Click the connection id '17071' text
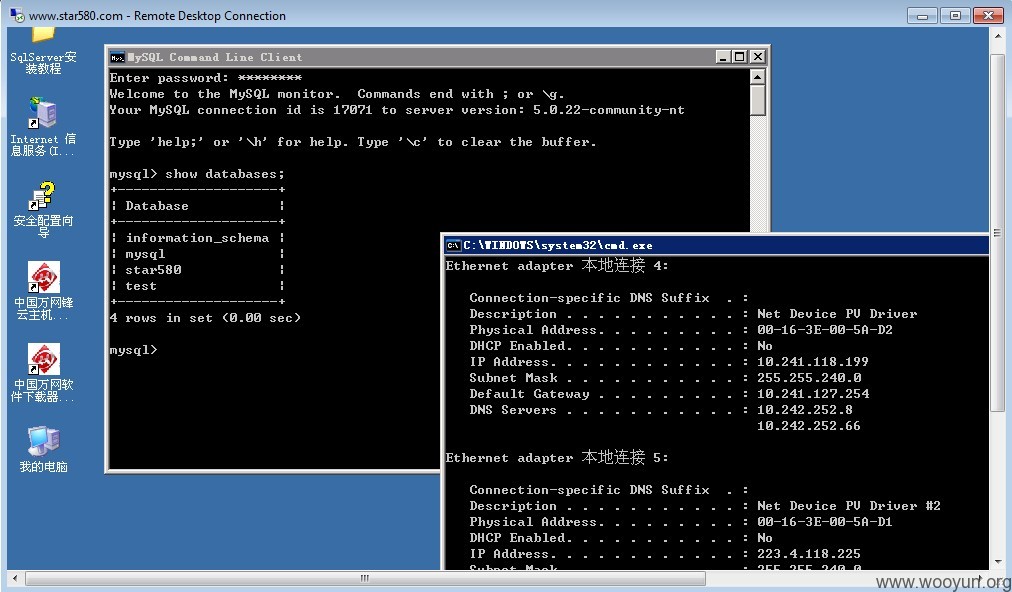 (352, 110)
